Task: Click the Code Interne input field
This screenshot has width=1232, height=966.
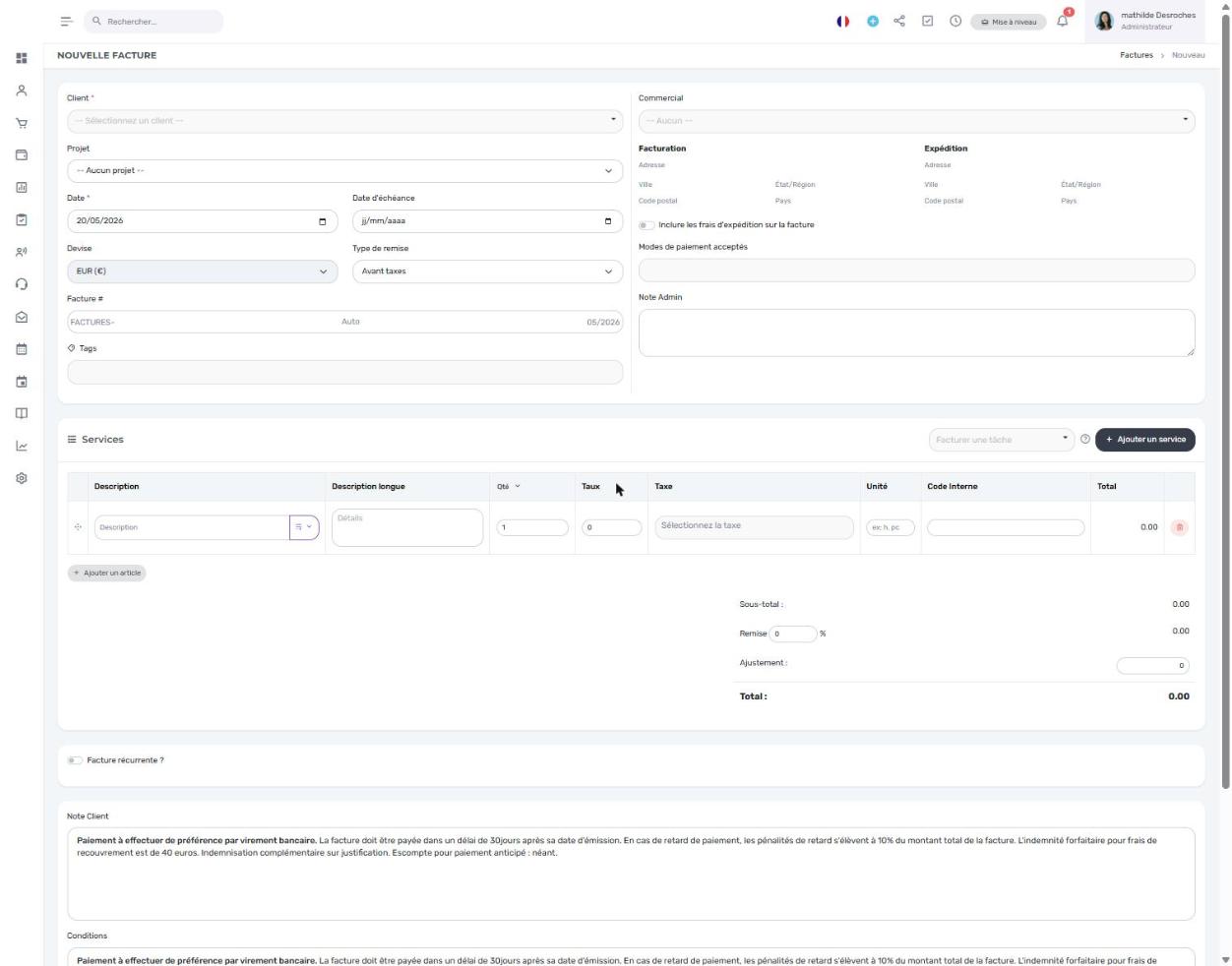Action: (1006, 527)
